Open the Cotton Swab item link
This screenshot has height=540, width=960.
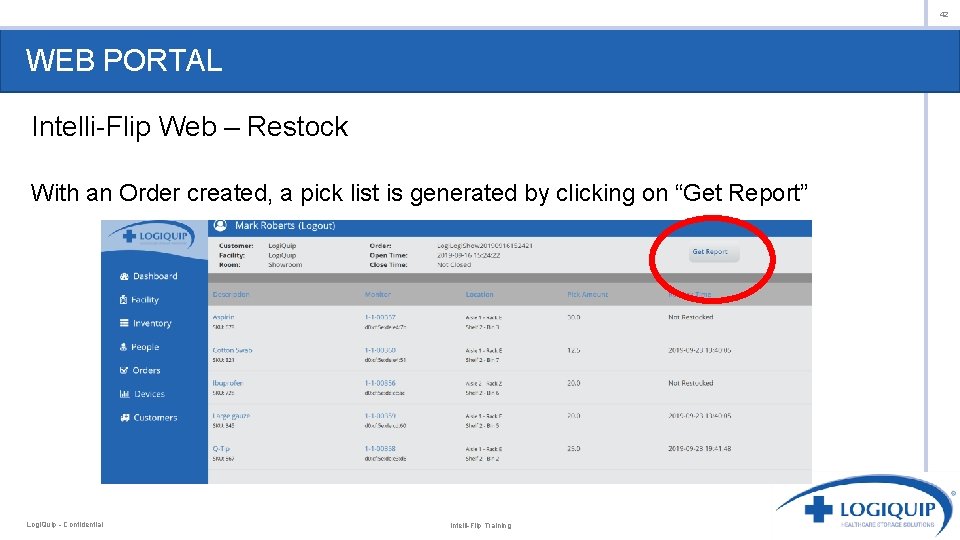pos(232,350)
